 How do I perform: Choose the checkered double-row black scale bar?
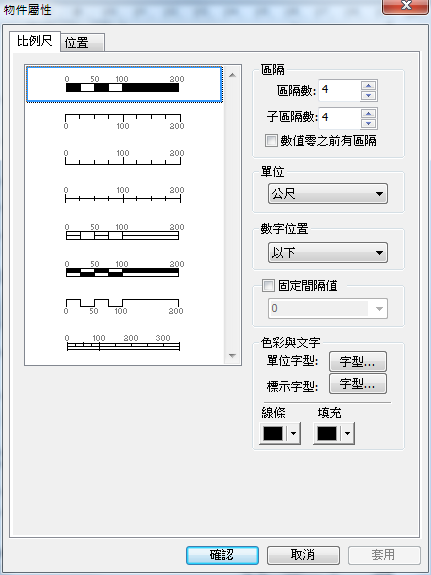[123, 269]
